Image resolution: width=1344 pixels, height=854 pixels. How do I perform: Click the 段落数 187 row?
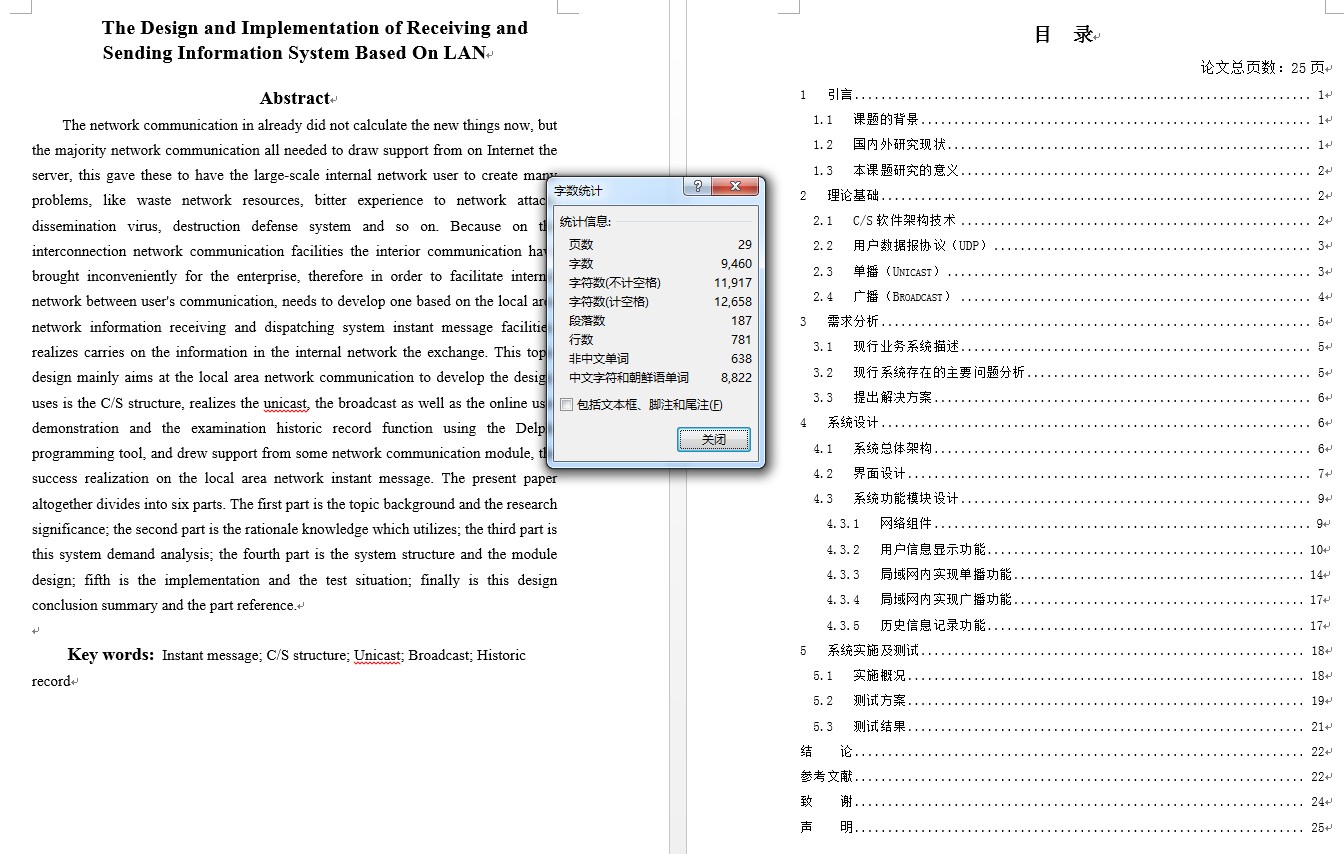pos(660,321)
